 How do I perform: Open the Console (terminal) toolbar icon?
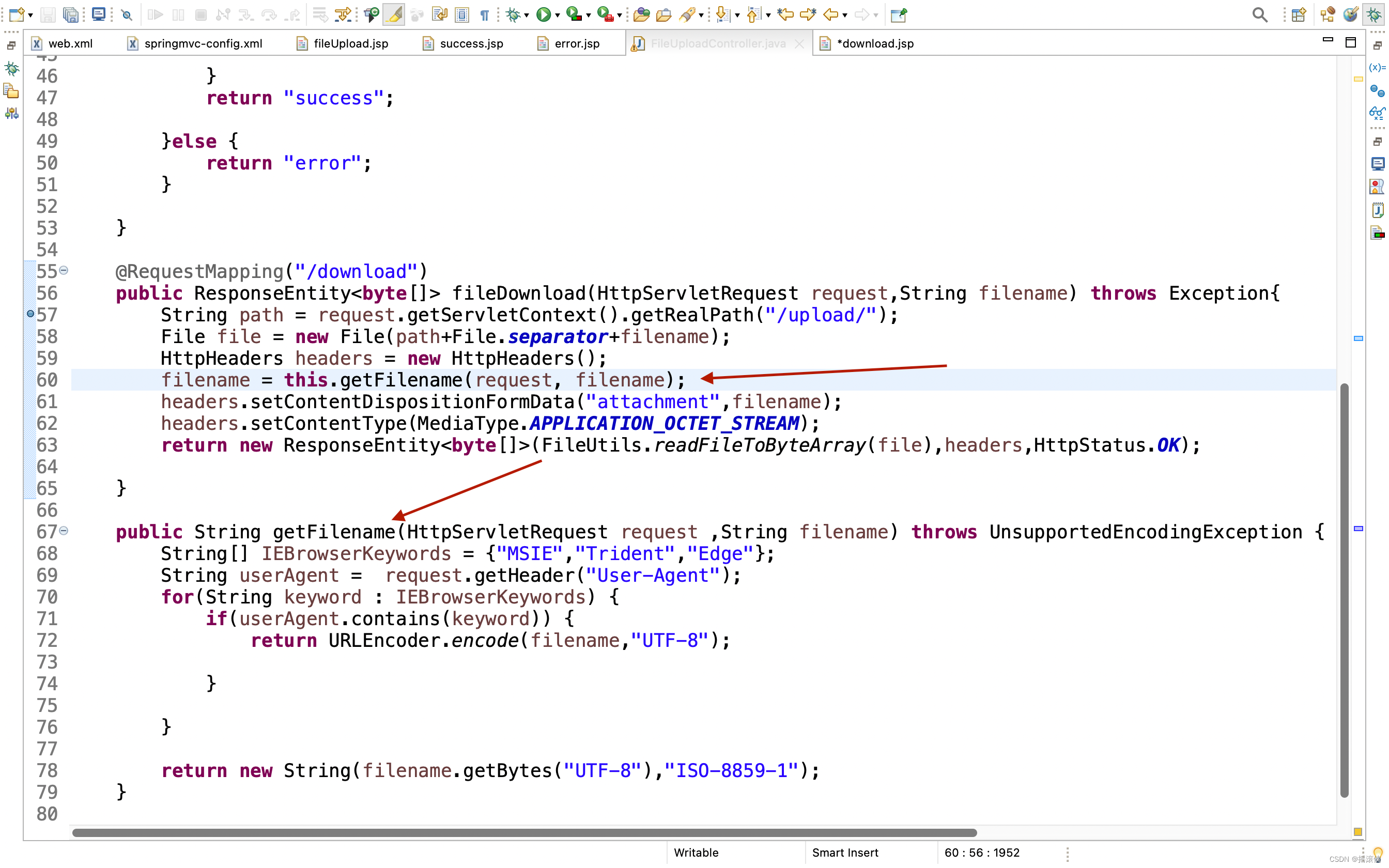click(98, 14)
